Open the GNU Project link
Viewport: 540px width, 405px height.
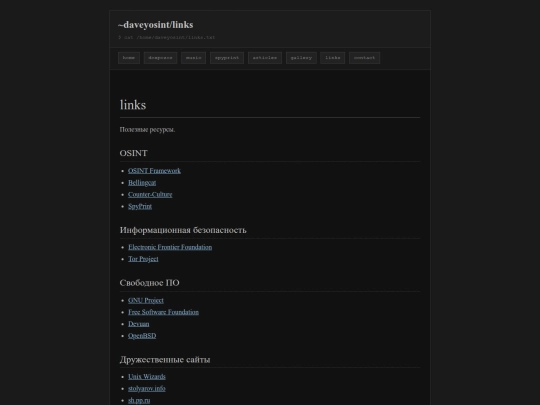point(146,300)
